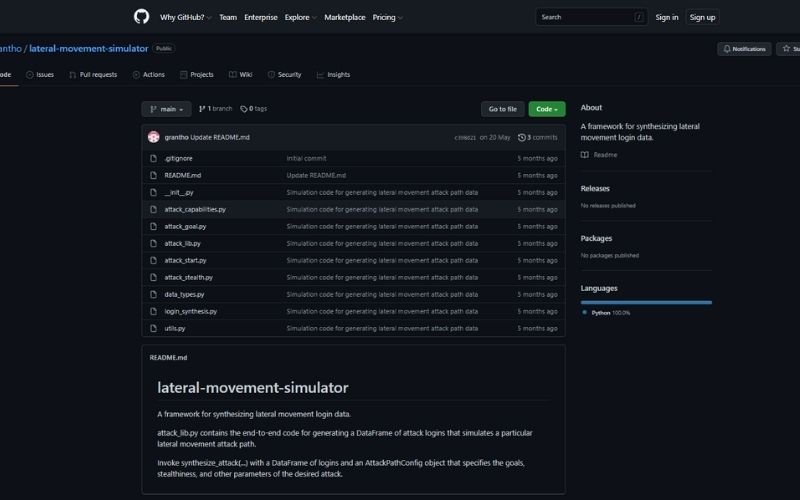This screenshot has height=500, width=800.
Task: Open the .gitignore file
Action: point(179,159)
